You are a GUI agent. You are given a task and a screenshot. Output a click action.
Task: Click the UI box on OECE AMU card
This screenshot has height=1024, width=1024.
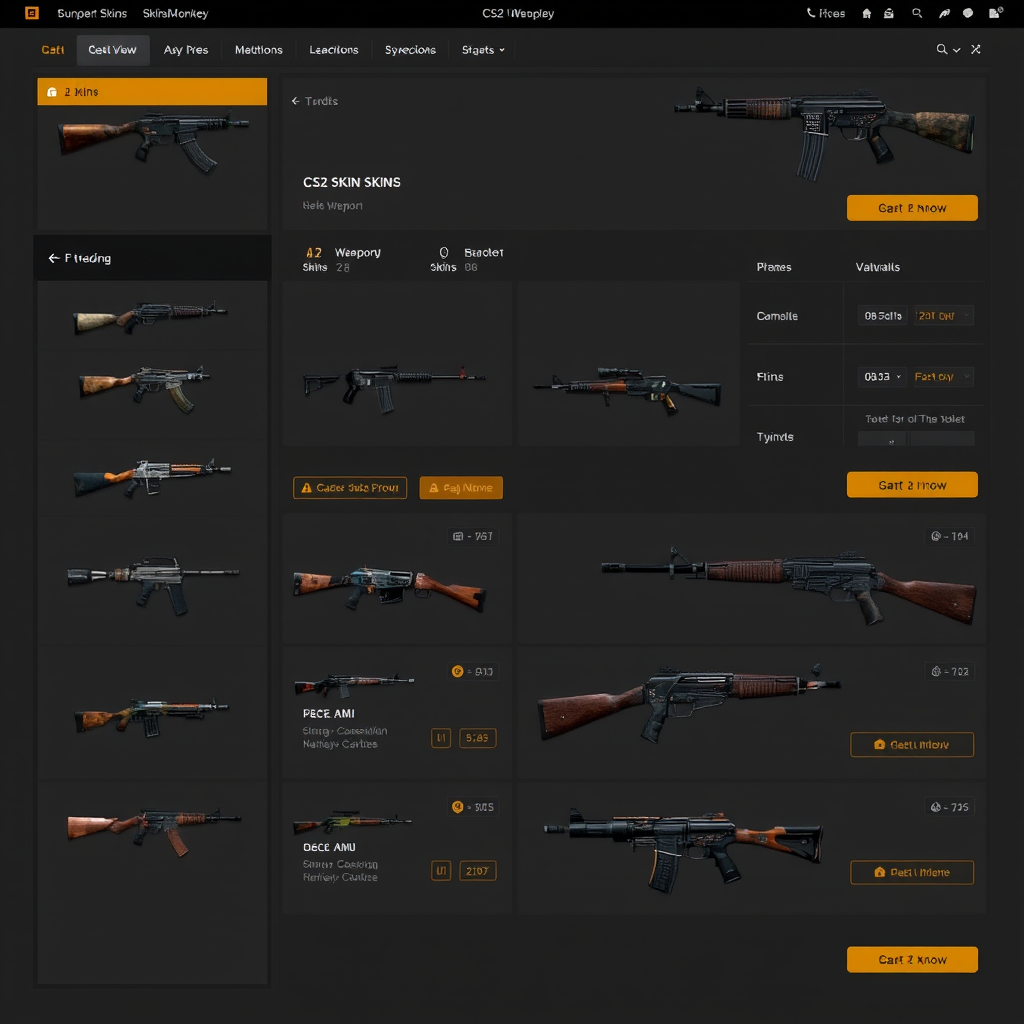441,871
